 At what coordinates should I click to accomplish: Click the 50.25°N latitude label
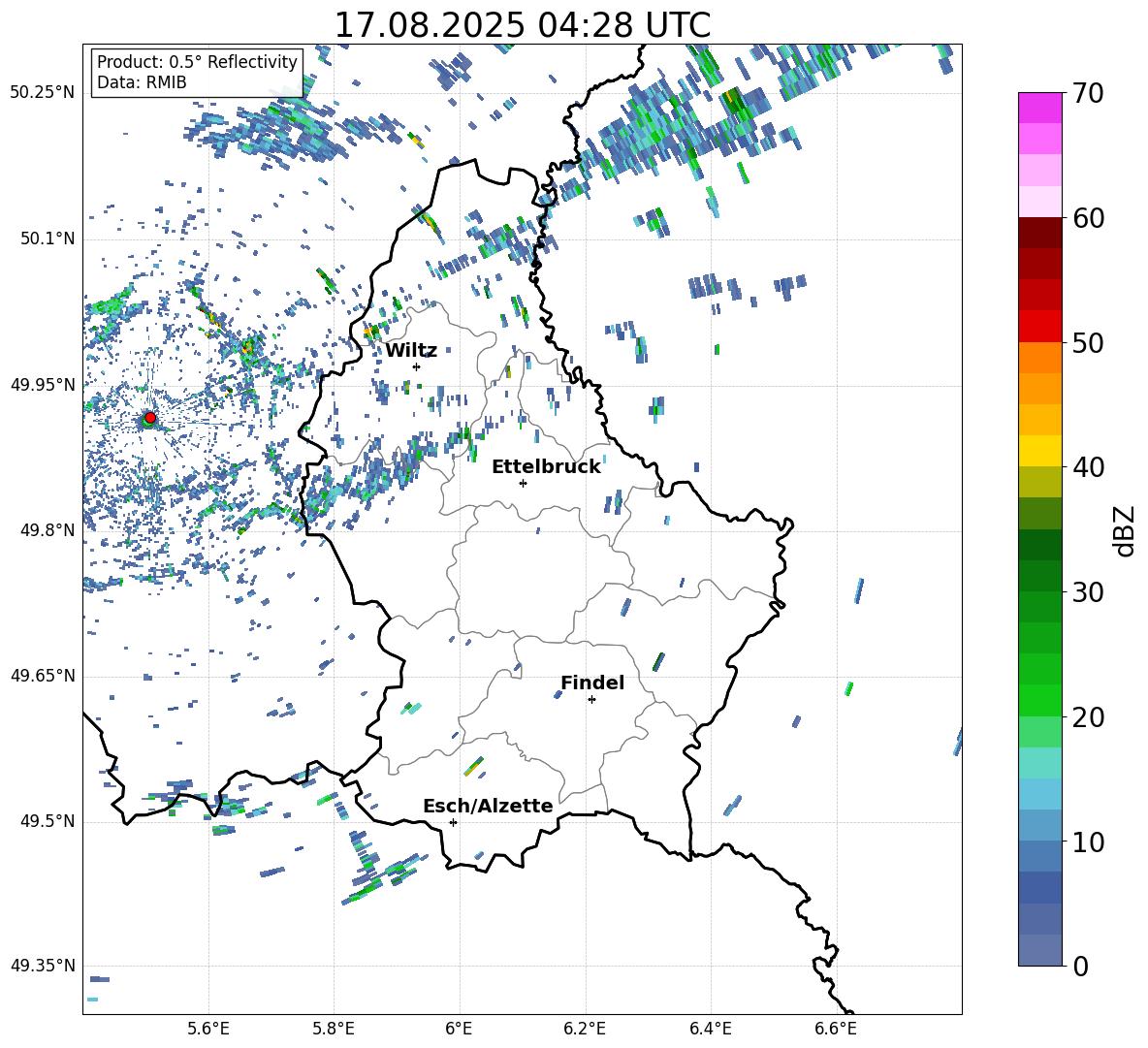(x=43, y=93)
